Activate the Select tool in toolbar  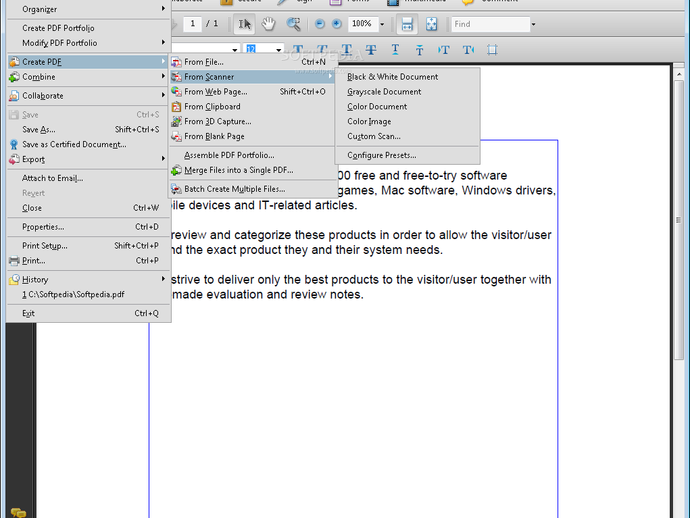[x=244, y=24]
